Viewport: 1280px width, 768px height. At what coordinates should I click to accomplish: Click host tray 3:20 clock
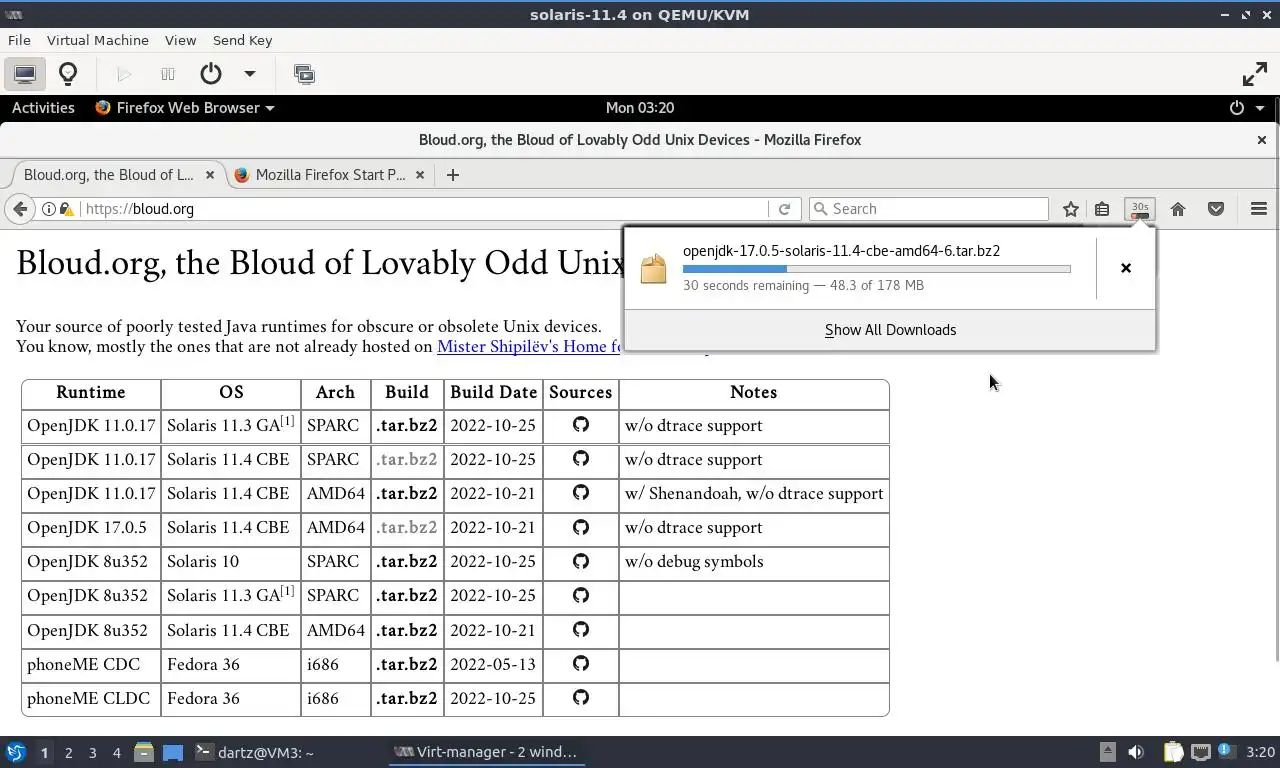(x=1260, y=752)
